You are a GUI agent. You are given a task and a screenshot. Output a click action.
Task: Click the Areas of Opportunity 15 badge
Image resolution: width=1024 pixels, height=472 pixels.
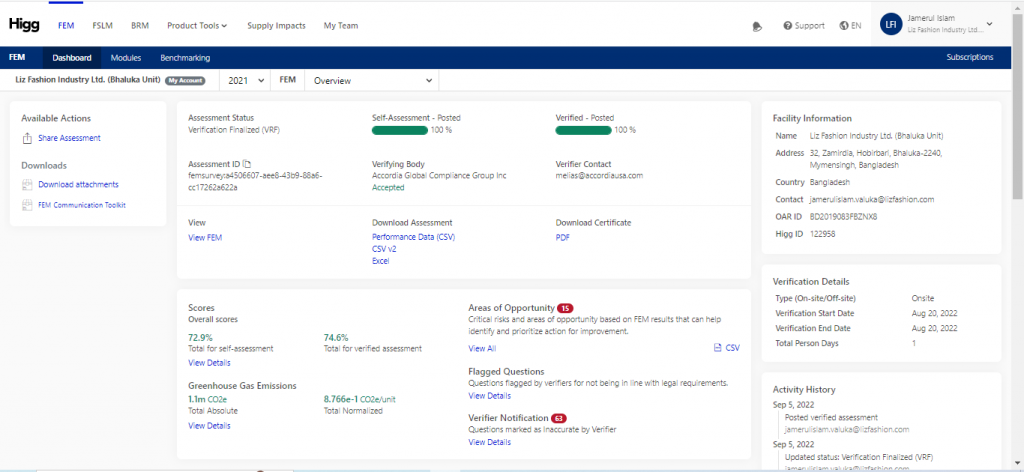[565, 307]
